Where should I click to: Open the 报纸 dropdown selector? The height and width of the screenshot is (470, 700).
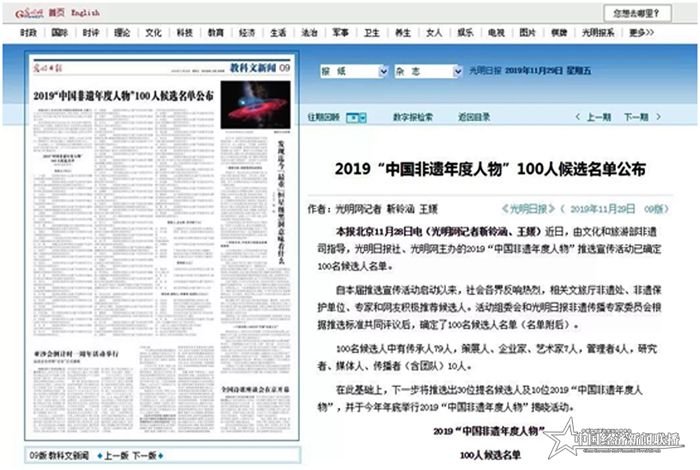point(351,73)
